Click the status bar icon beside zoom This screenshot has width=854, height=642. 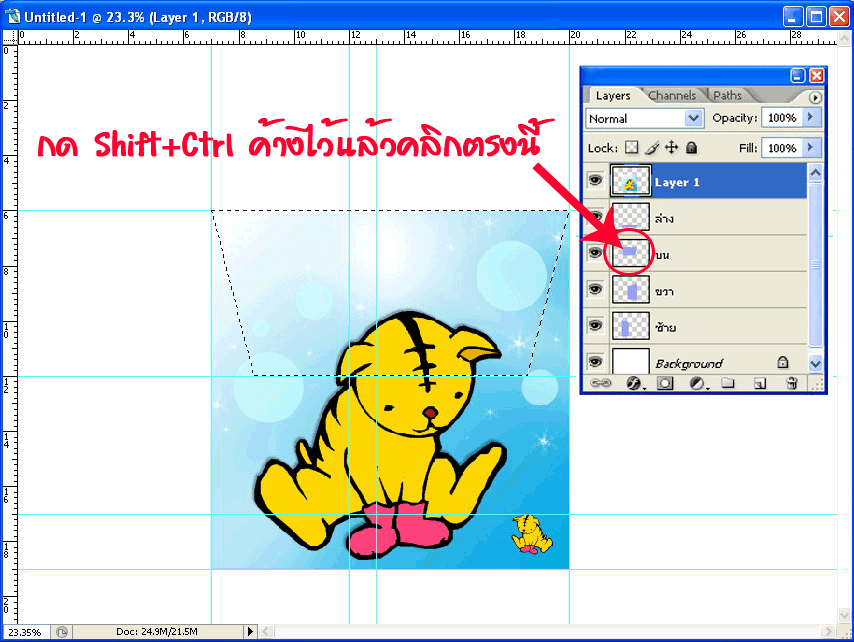[62, 632]
